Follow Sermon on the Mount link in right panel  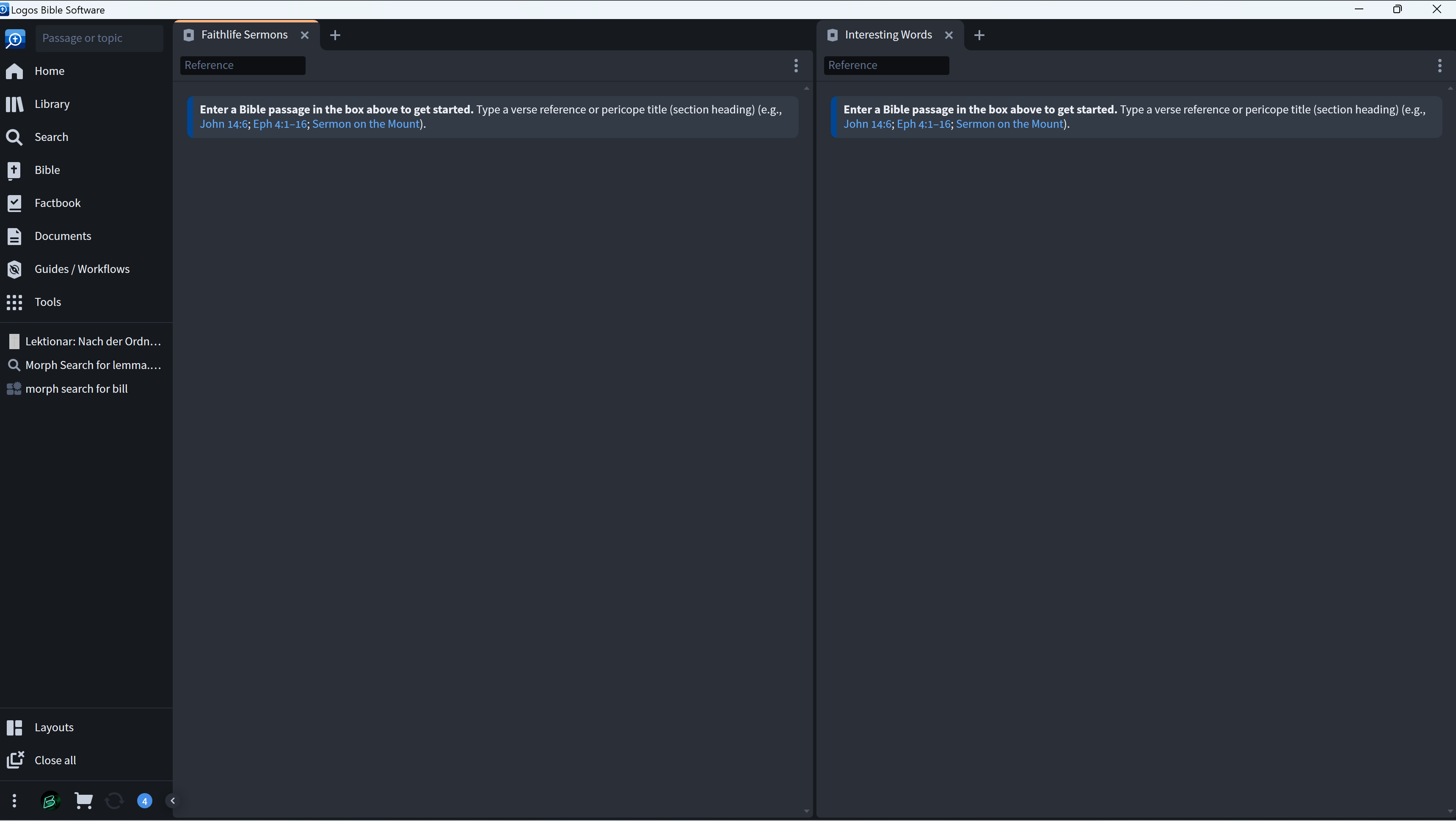[x=1010, y=124]
